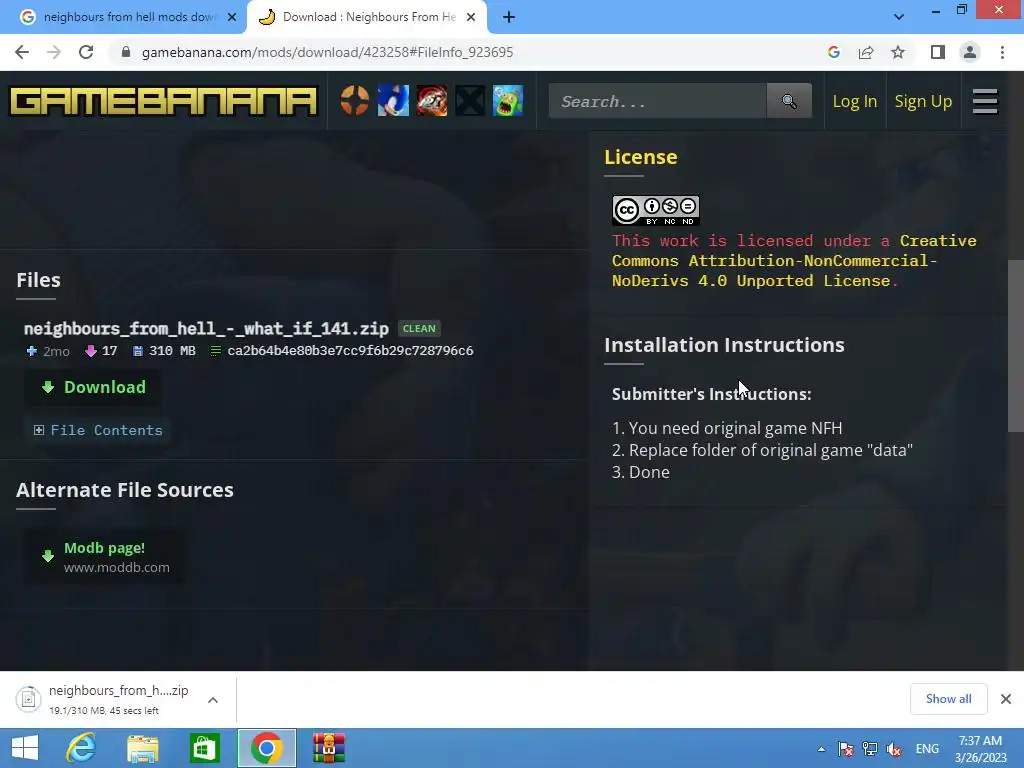Open download item options chevron
The width and height of the screenshot is (1024, 768).
(x=213, y=700)
